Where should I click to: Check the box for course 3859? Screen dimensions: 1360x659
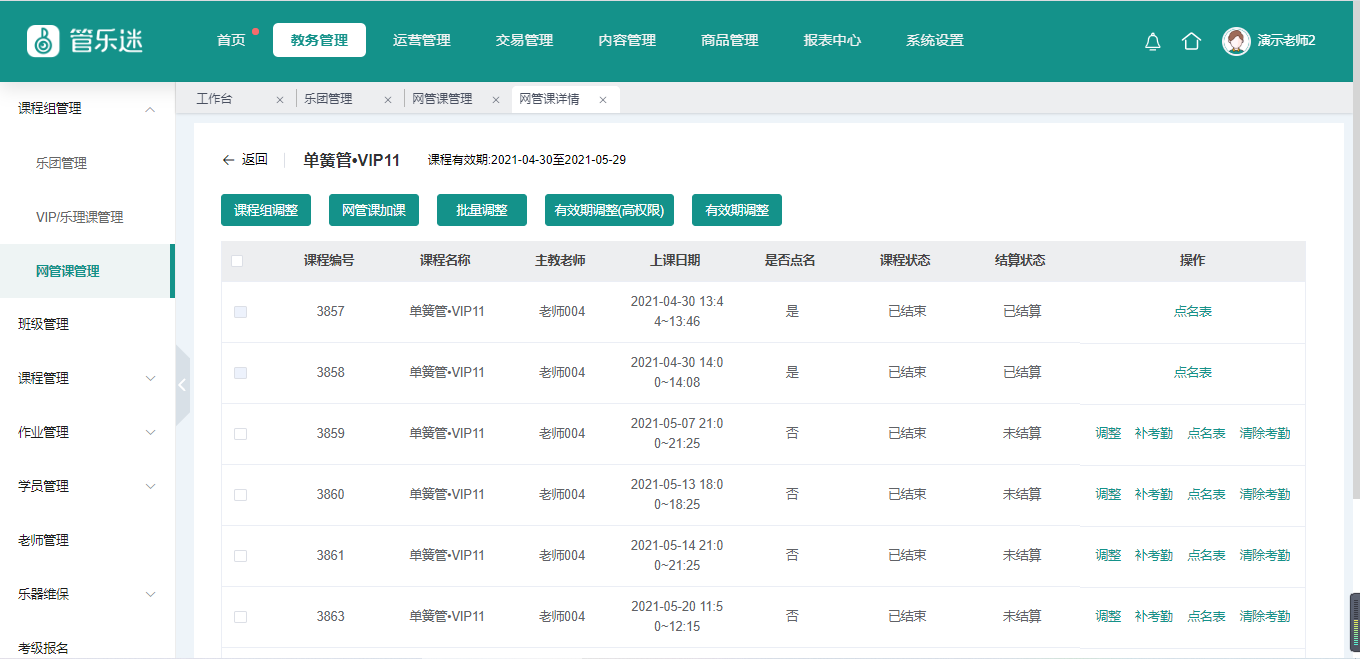click(240, 434)
